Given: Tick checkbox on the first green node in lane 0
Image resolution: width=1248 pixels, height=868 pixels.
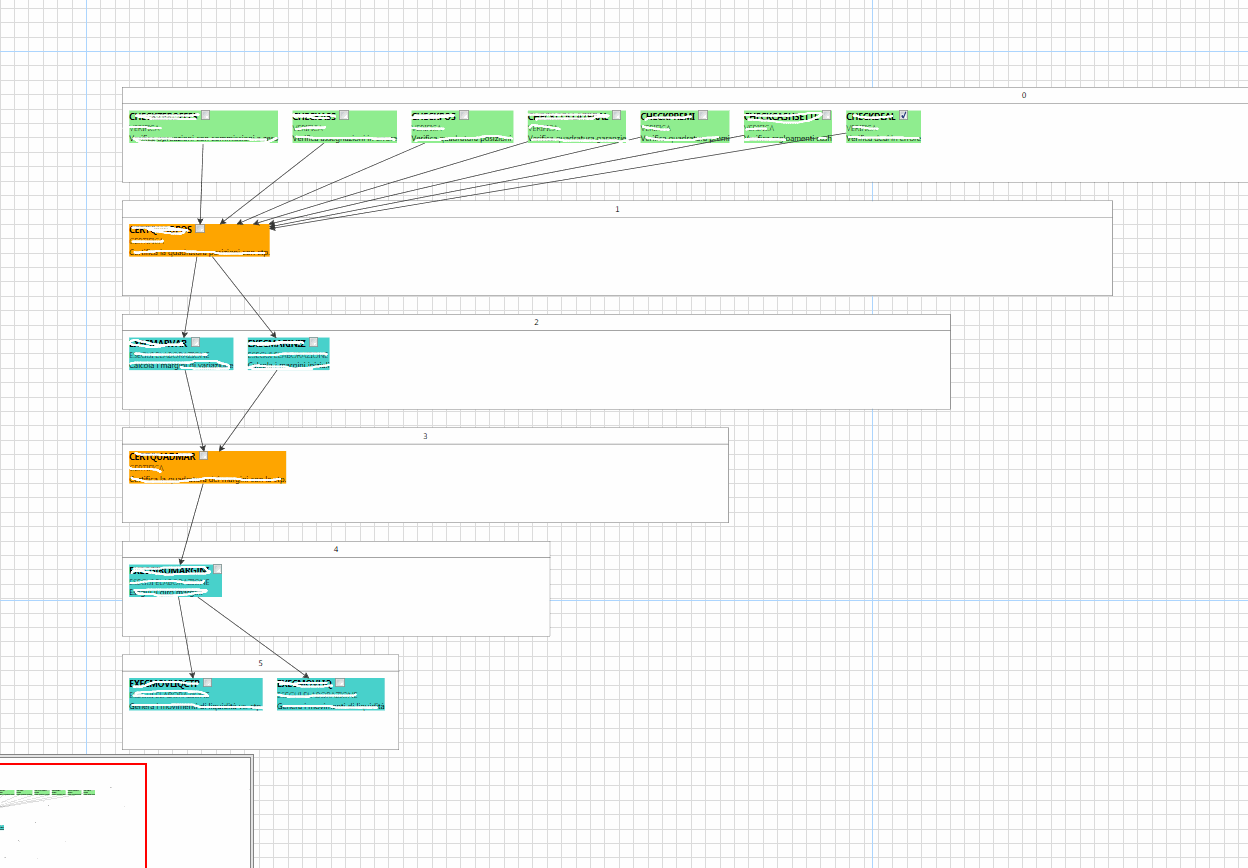Looking at the screenshot, I should tap(206, 115).
